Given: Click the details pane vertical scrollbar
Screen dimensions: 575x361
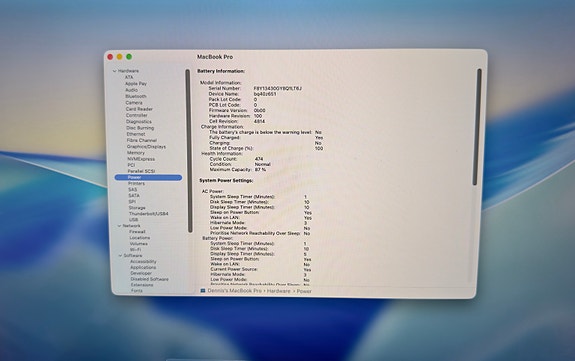Looking at the screenshot, I should point(477,127).
